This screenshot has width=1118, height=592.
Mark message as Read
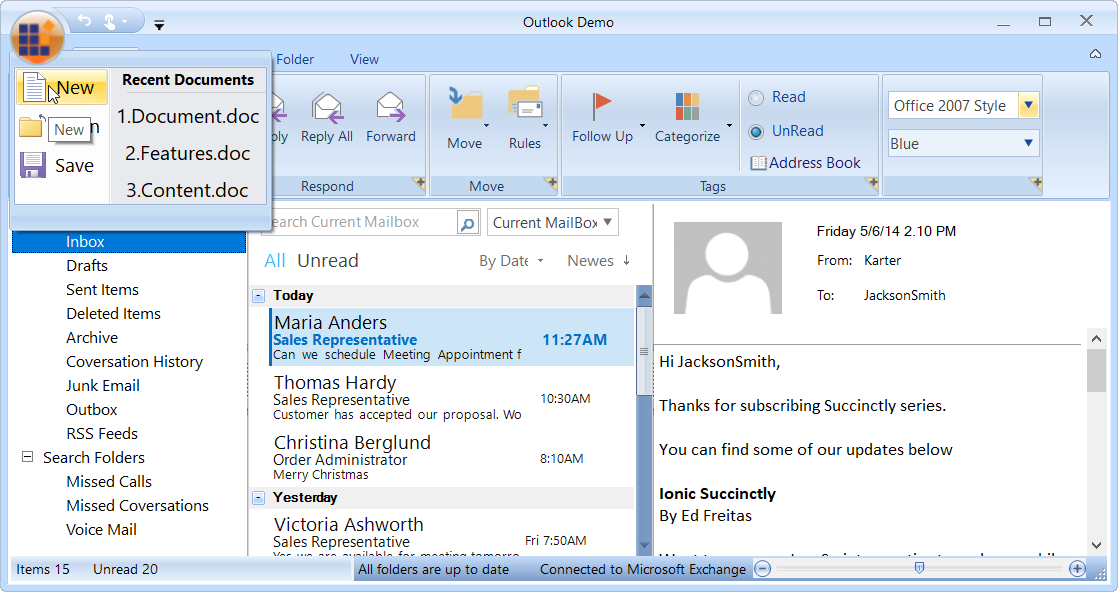758,97
